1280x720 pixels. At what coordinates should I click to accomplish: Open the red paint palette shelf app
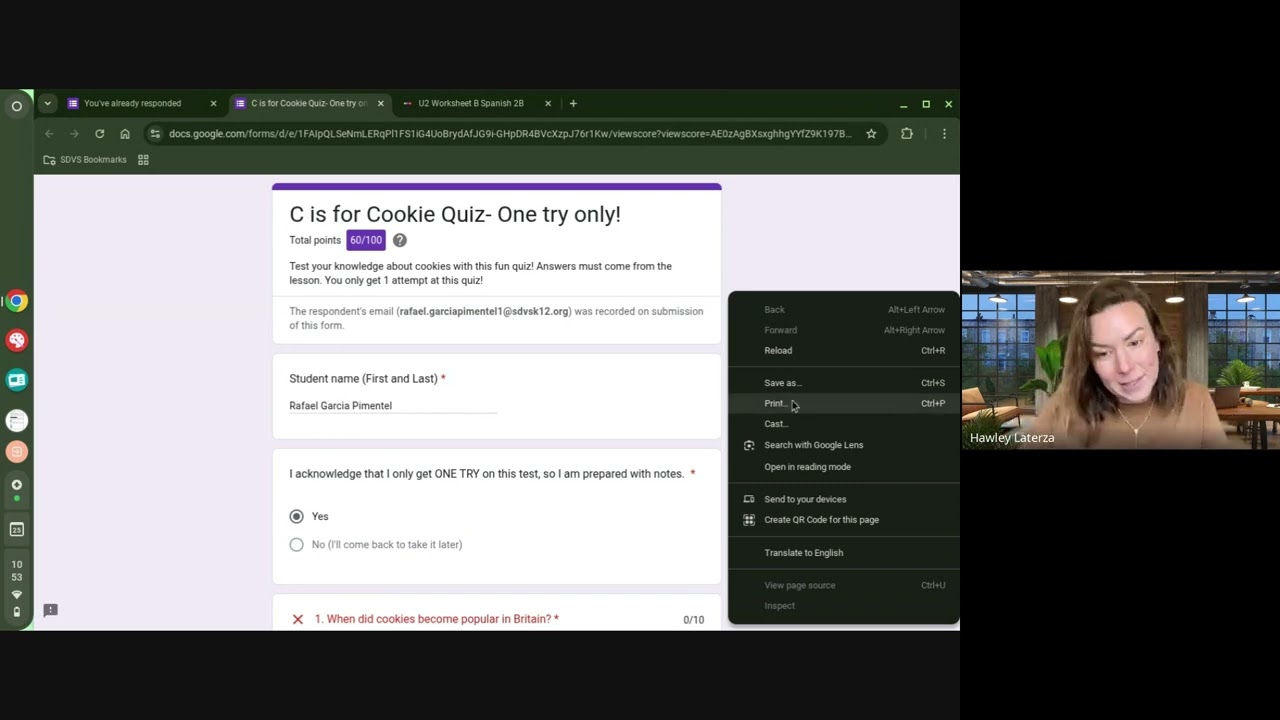tap(16, 340)
